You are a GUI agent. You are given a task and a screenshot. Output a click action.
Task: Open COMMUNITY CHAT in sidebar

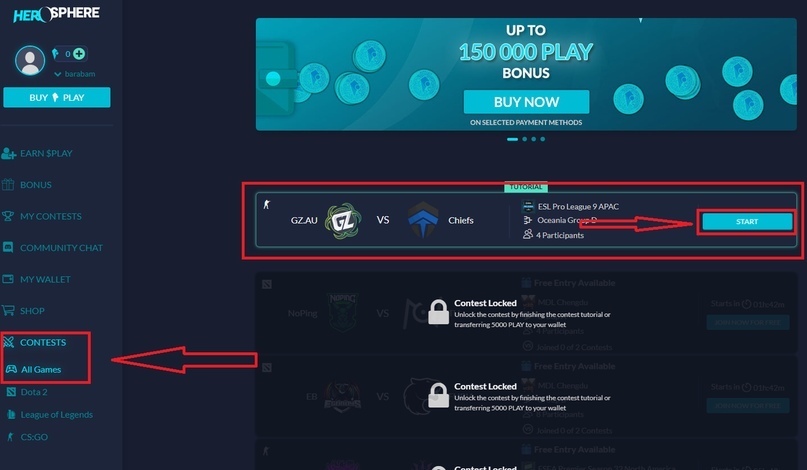tap(61, 248)
